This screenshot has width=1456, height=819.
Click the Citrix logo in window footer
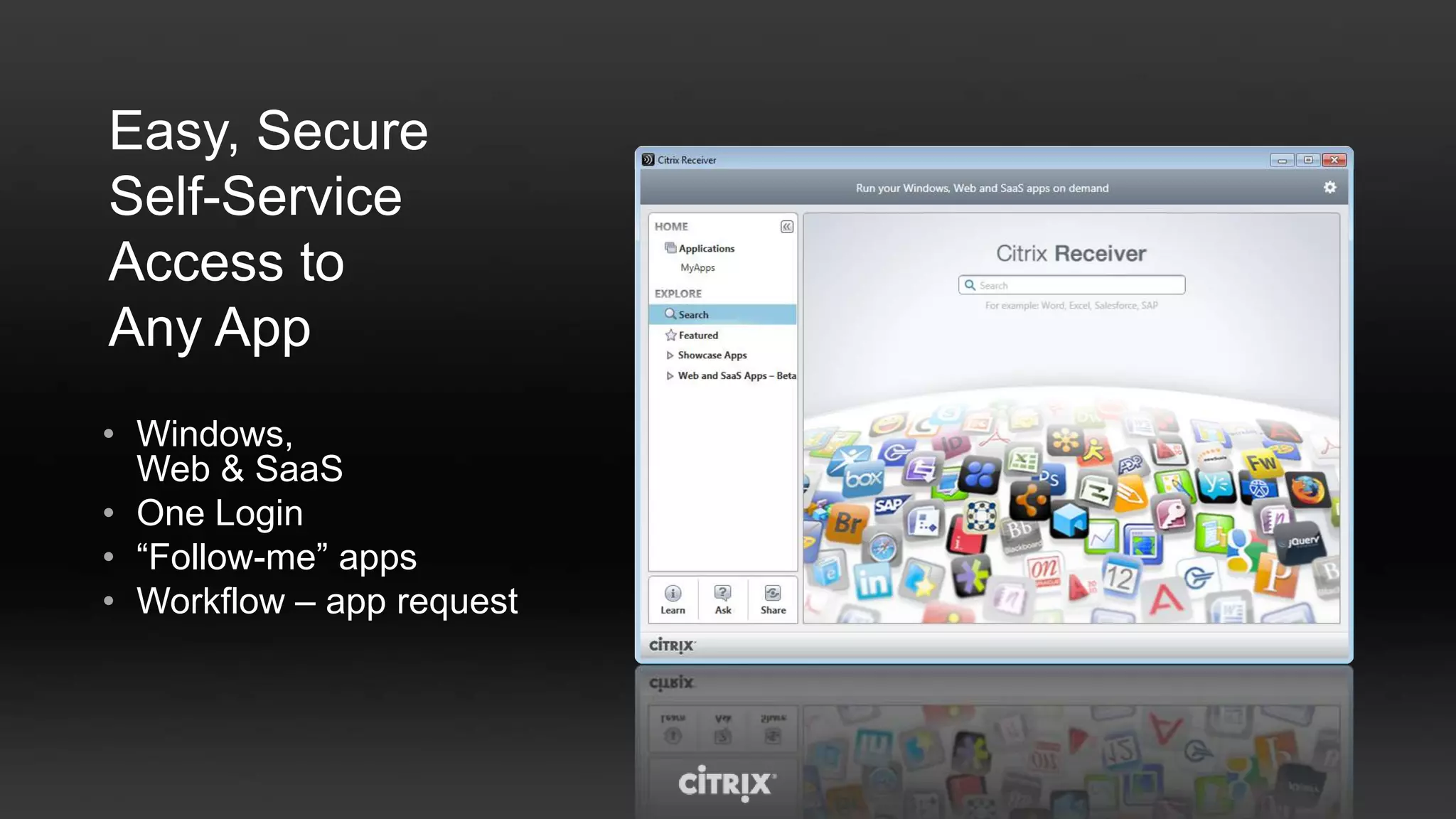click(672, 646)
